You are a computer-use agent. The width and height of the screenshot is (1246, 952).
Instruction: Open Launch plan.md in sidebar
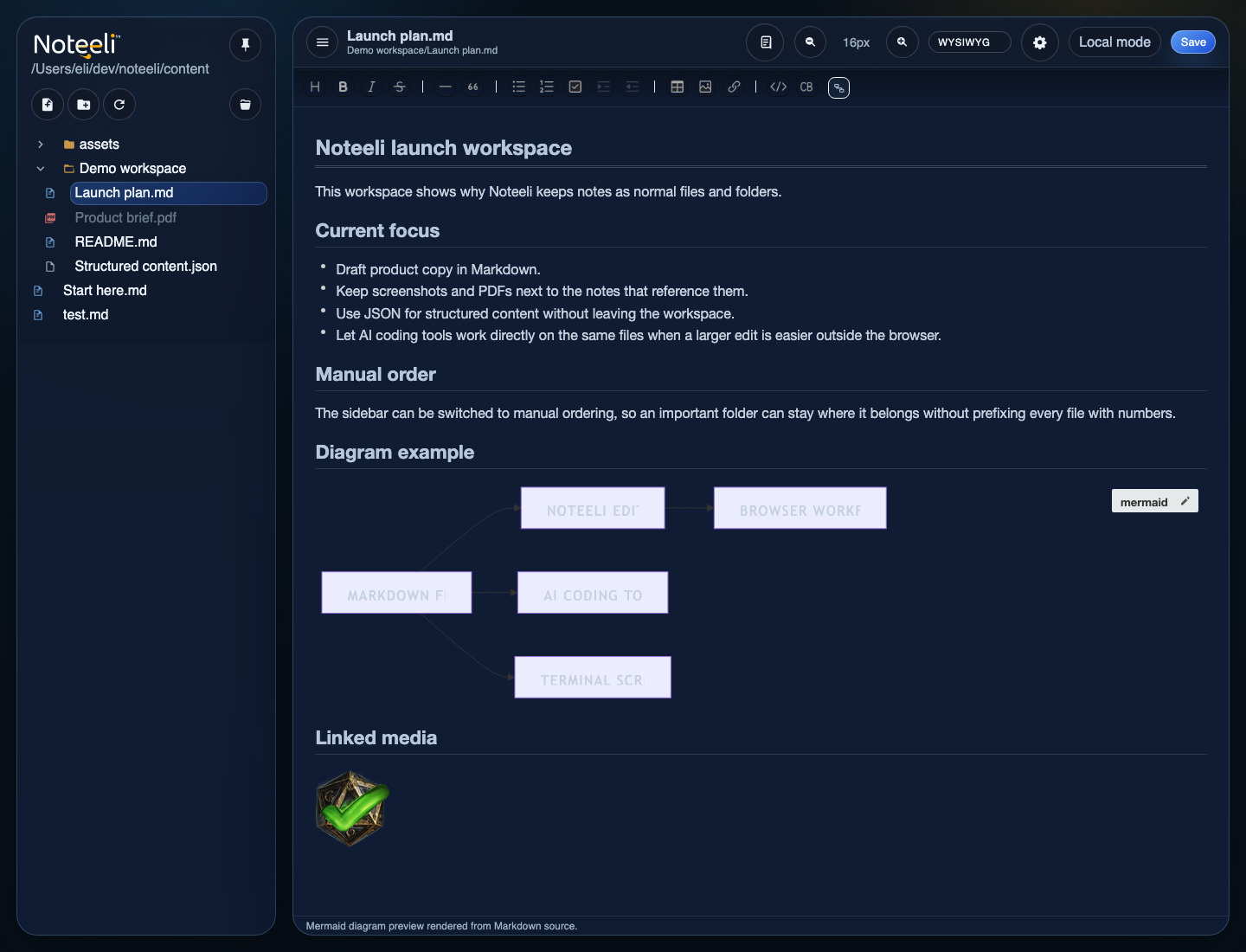168,193
